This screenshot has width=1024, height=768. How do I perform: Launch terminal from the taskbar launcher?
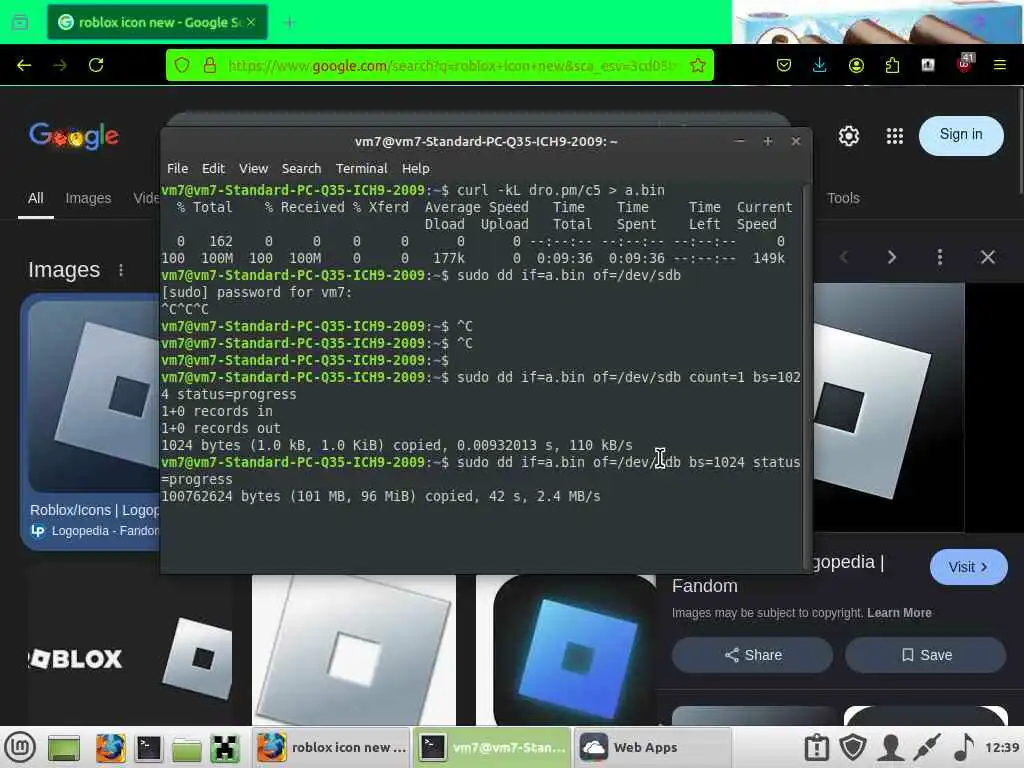(x=148, y=748)
